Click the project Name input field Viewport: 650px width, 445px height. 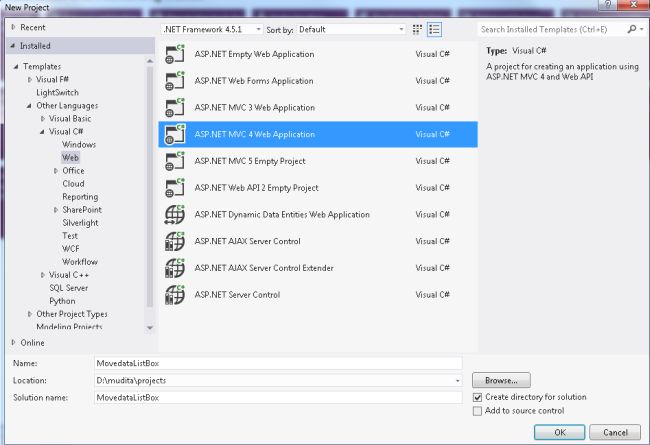coord(278,363)
